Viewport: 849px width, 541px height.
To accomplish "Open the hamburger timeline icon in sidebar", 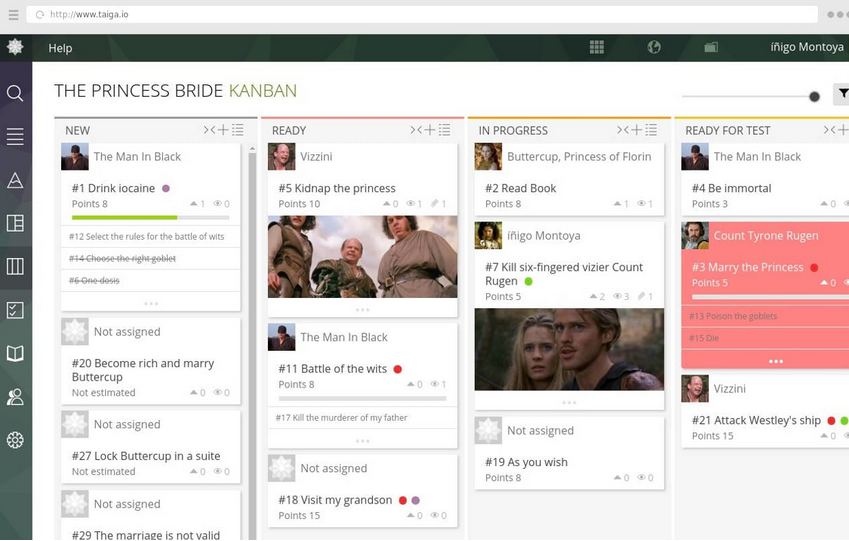I will point(15,136).
